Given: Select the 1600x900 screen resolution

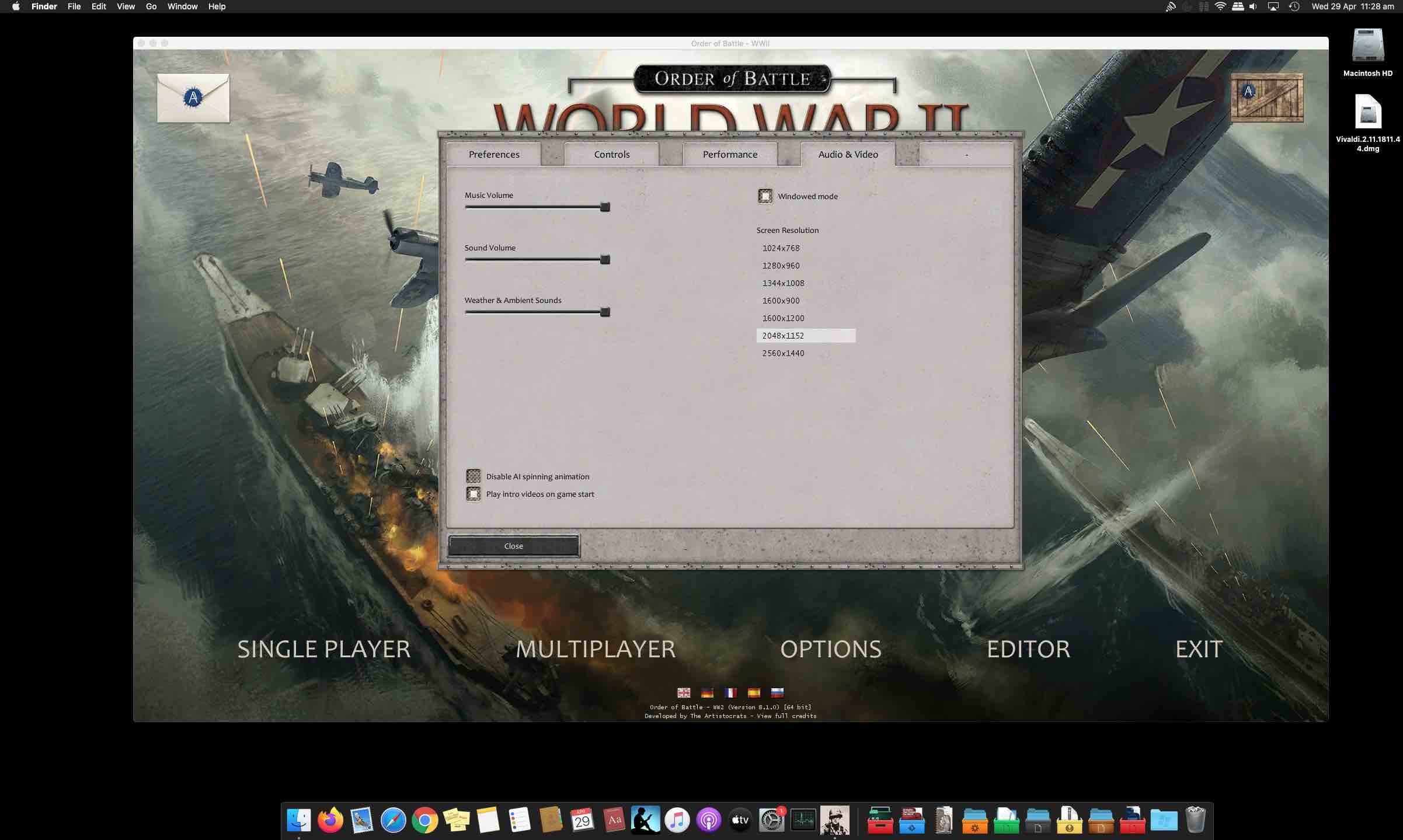Looking at the screenshot, I should (x=782, y=300).
